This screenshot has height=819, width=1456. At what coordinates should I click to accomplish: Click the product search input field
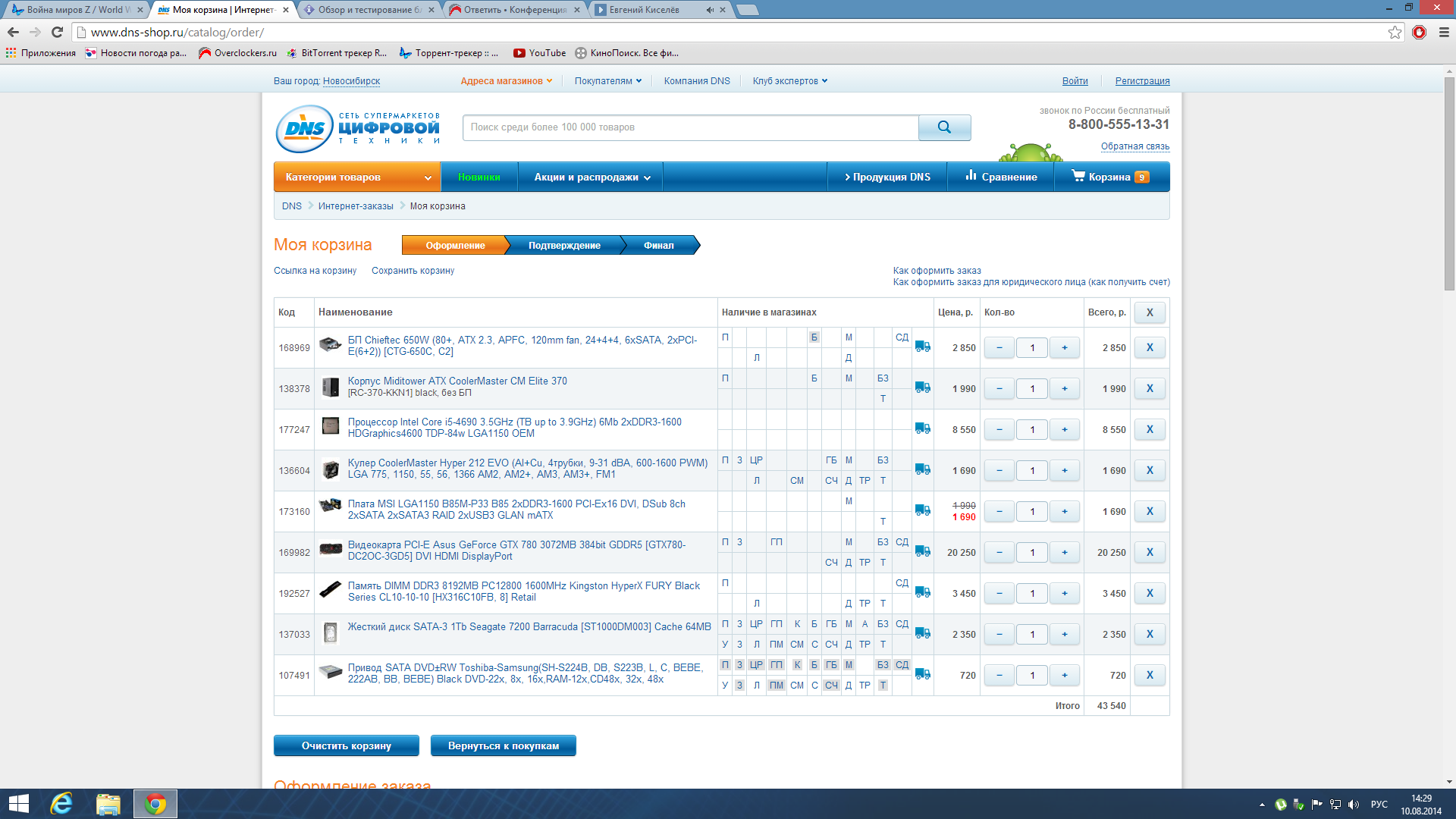click(x=690, y=127)
